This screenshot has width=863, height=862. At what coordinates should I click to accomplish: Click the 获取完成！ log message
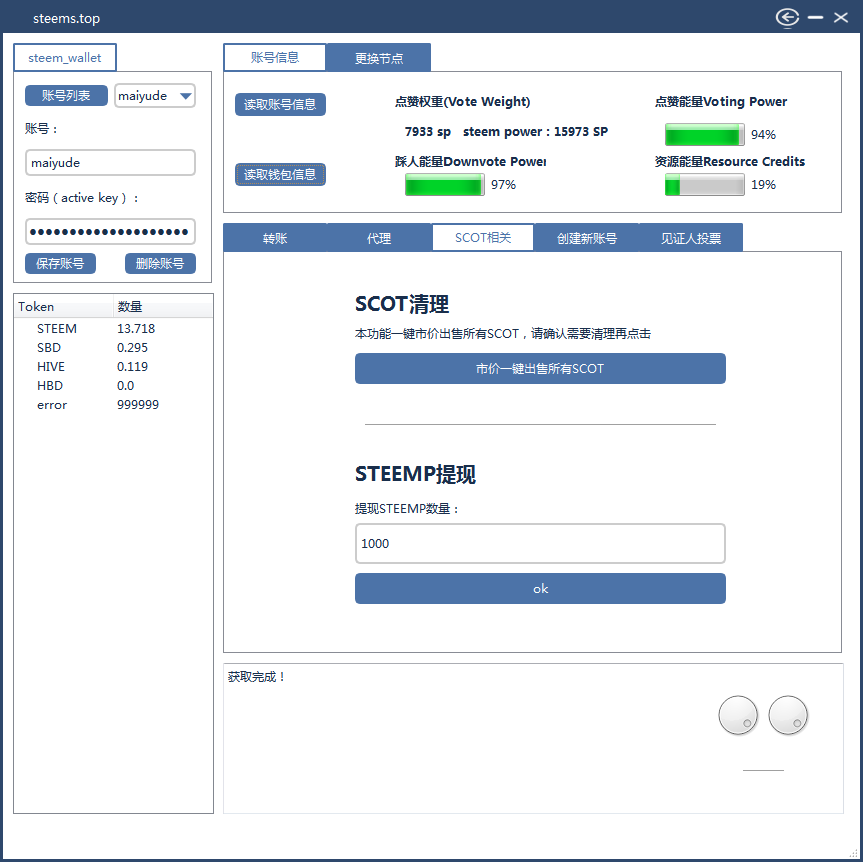[257, 676]
